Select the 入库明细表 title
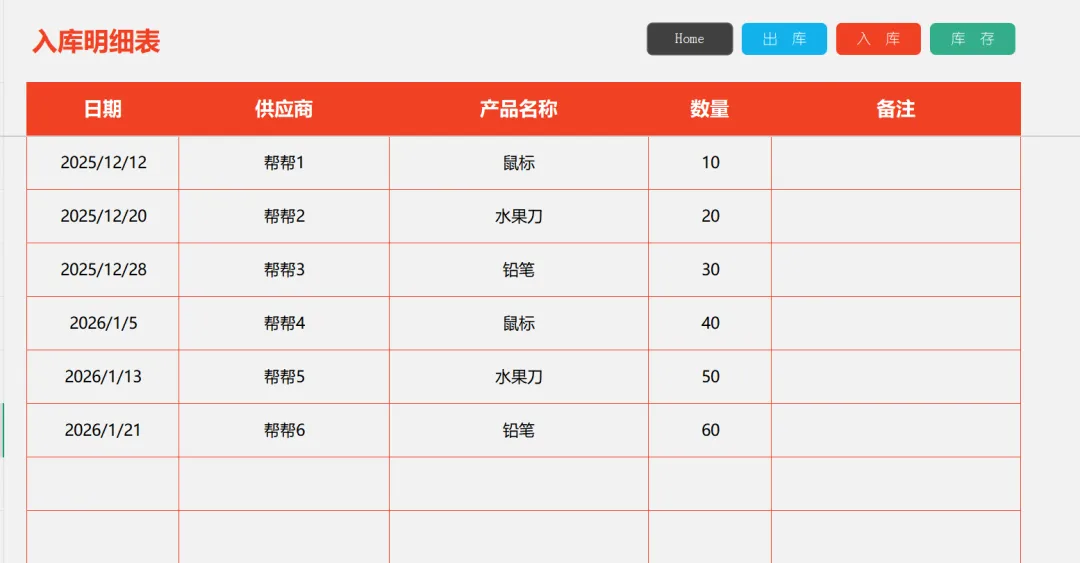This screenshot has height=563, width=1080. coord(96,41)
